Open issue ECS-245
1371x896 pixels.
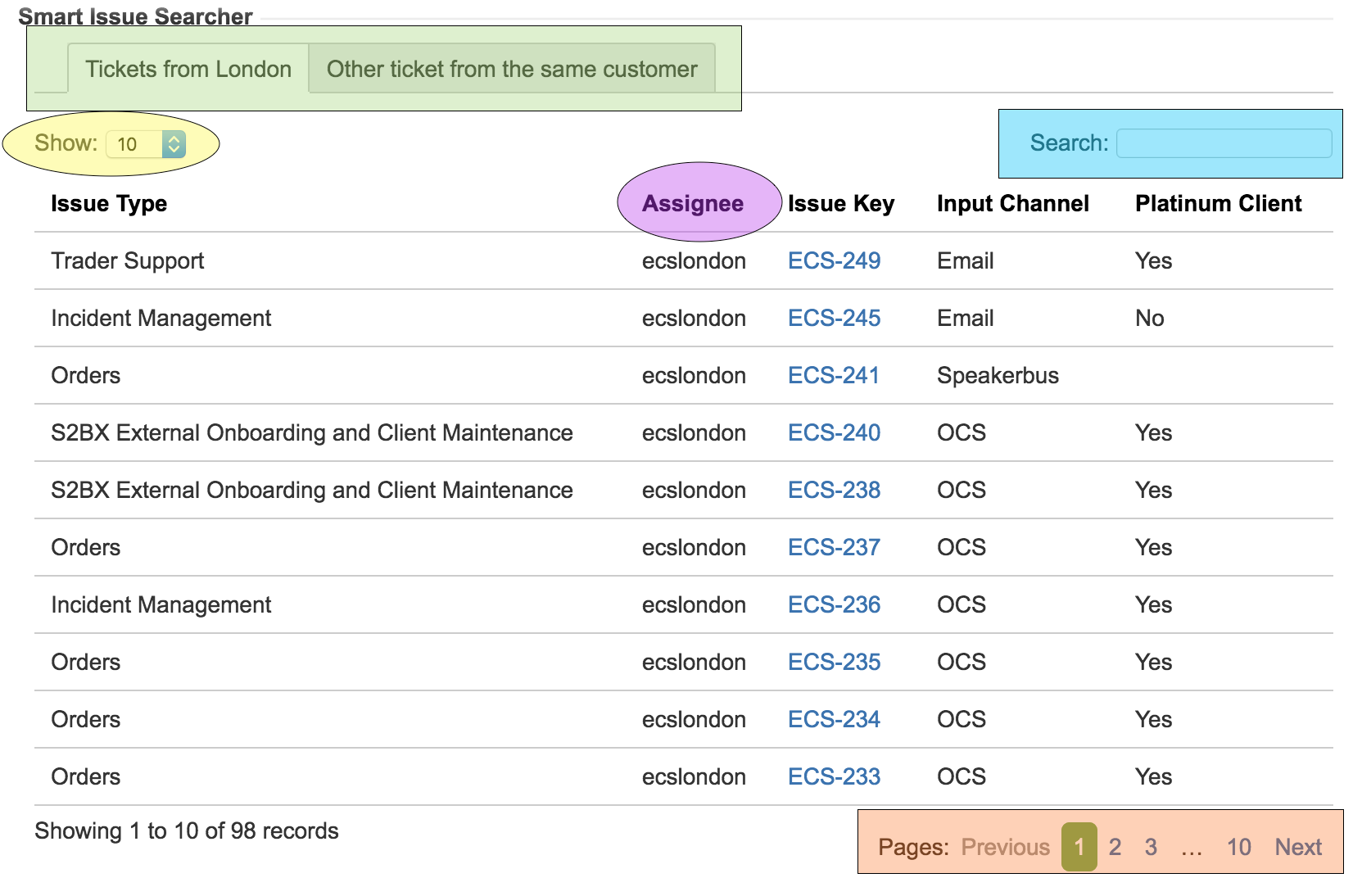(834, 318)
